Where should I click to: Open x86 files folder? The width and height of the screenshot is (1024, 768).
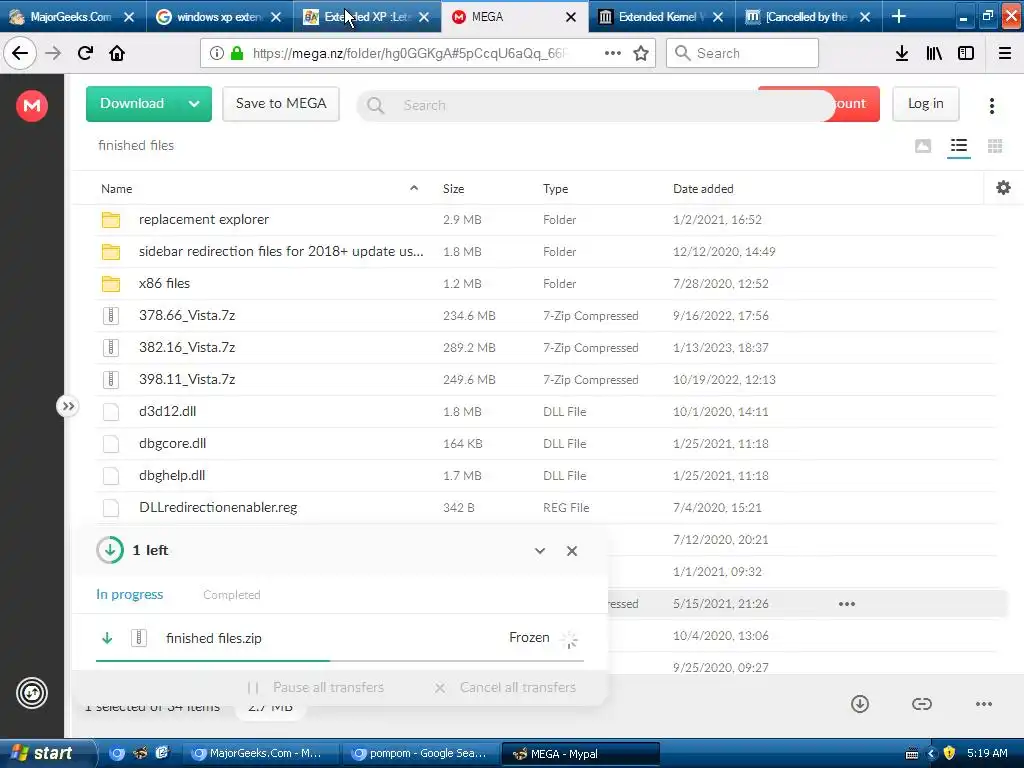click(164, 283)
